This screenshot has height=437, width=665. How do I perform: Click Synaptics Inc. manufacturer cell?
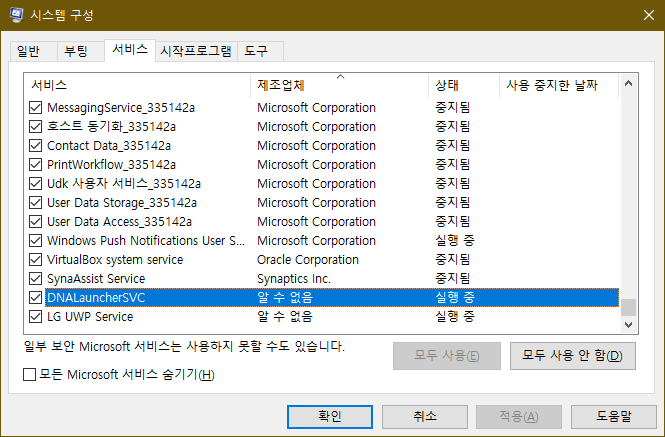294,279
